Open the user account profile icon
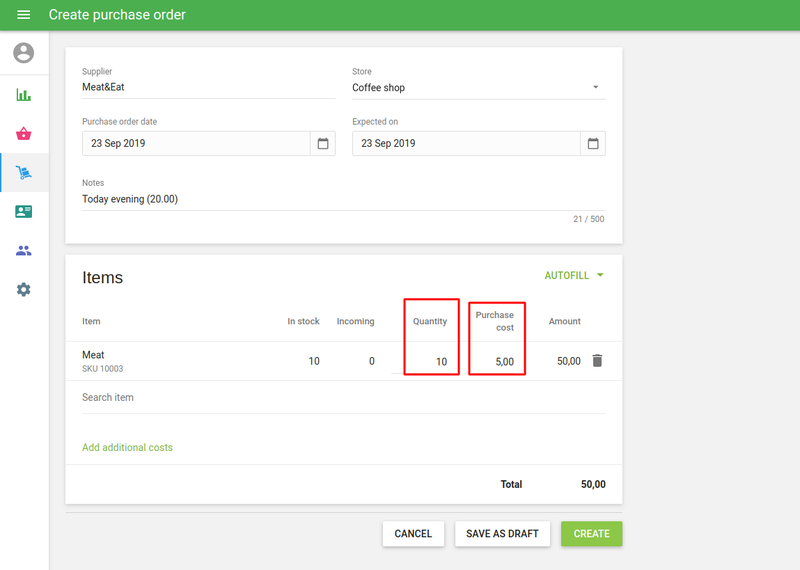The height and width of the screenshot is (570, 800). point(24,53)
